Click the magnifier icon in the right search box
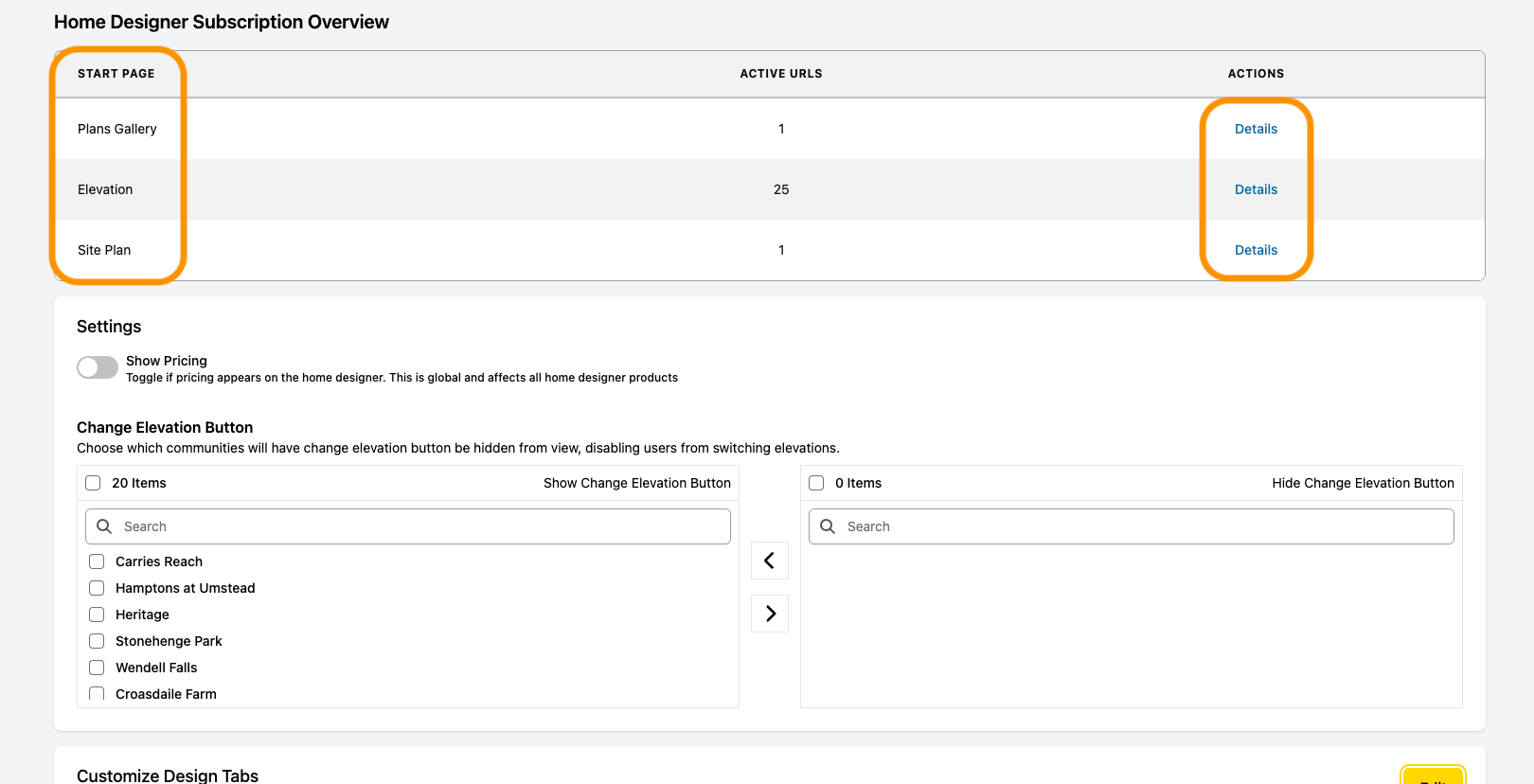The width and height of the screenshot is (1534, 784). click(828, 526)
